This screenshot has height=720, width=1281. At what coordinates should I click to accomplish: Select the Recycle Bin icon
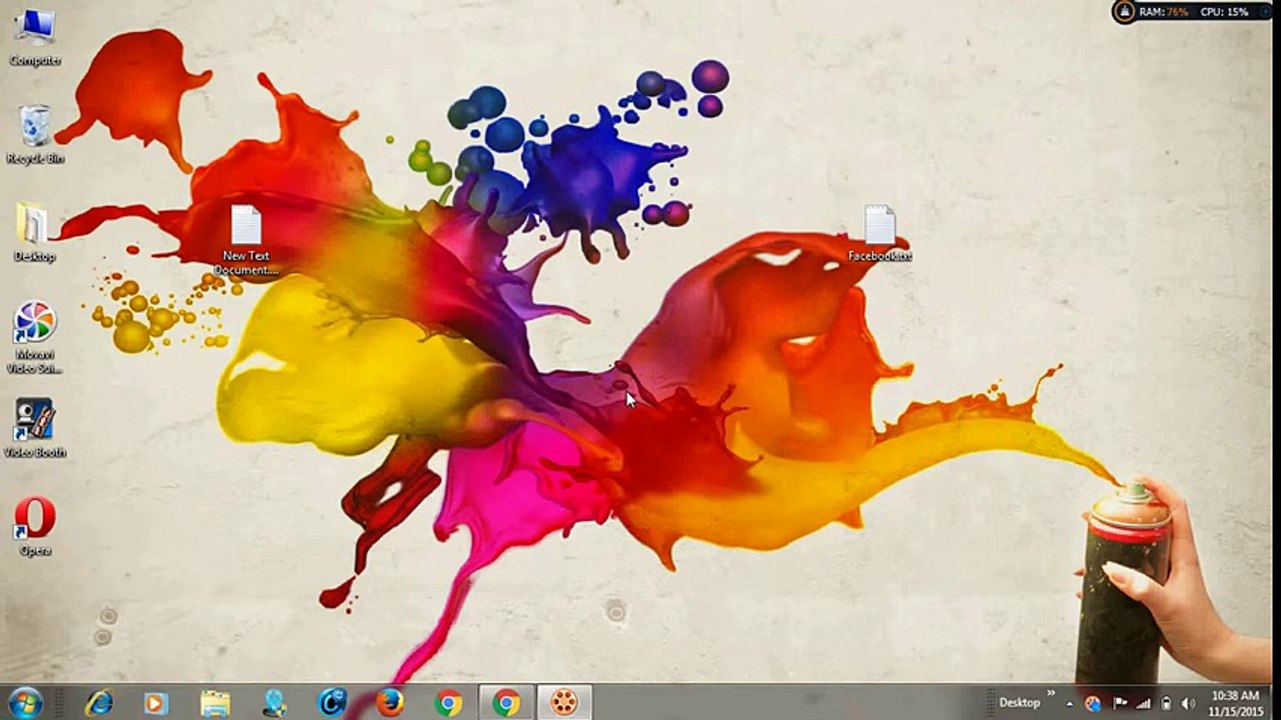point(35,128)
